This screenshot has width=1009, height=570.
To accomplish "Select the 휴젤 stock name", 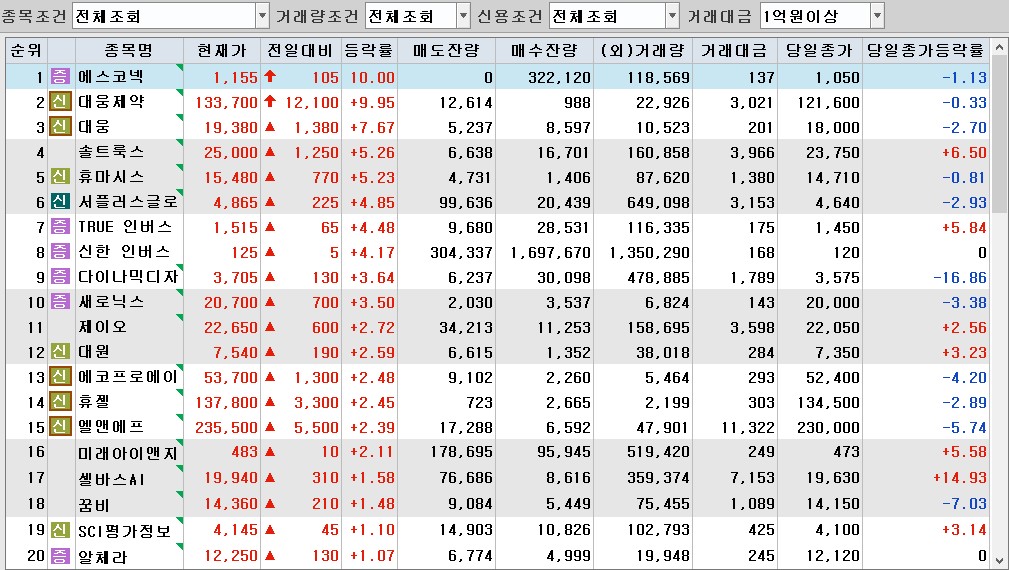I will point(94,402).
